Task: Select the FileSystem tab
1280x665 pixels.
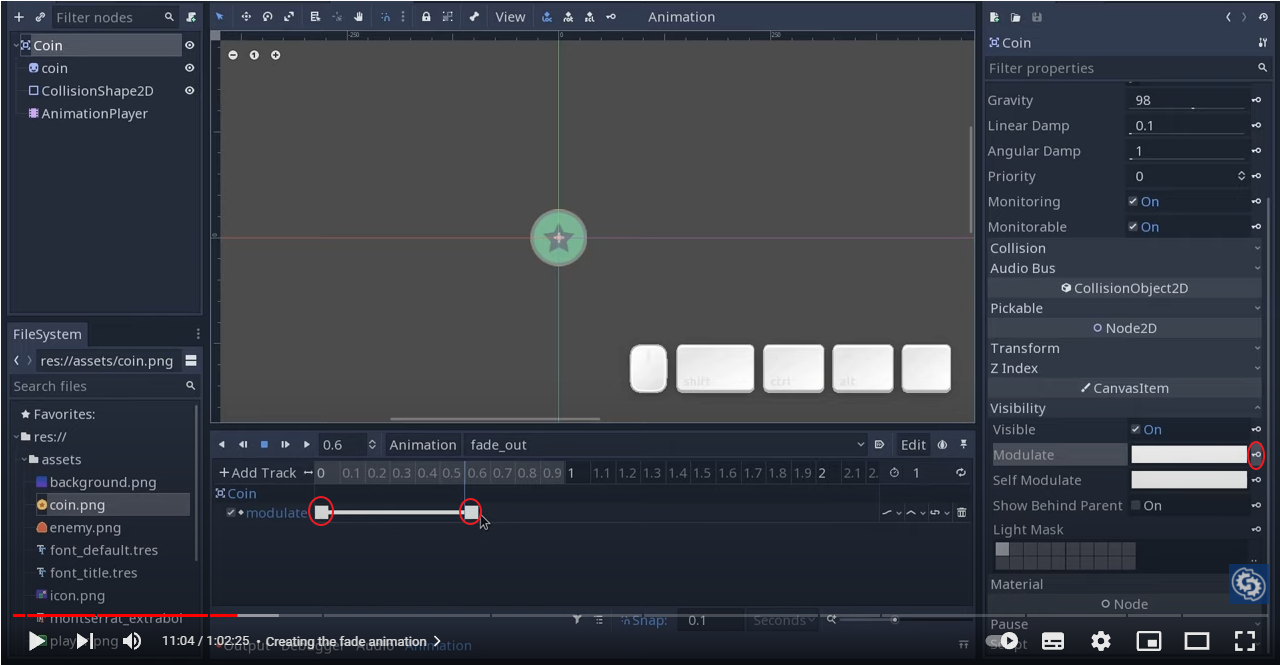Action: (47, 334)
